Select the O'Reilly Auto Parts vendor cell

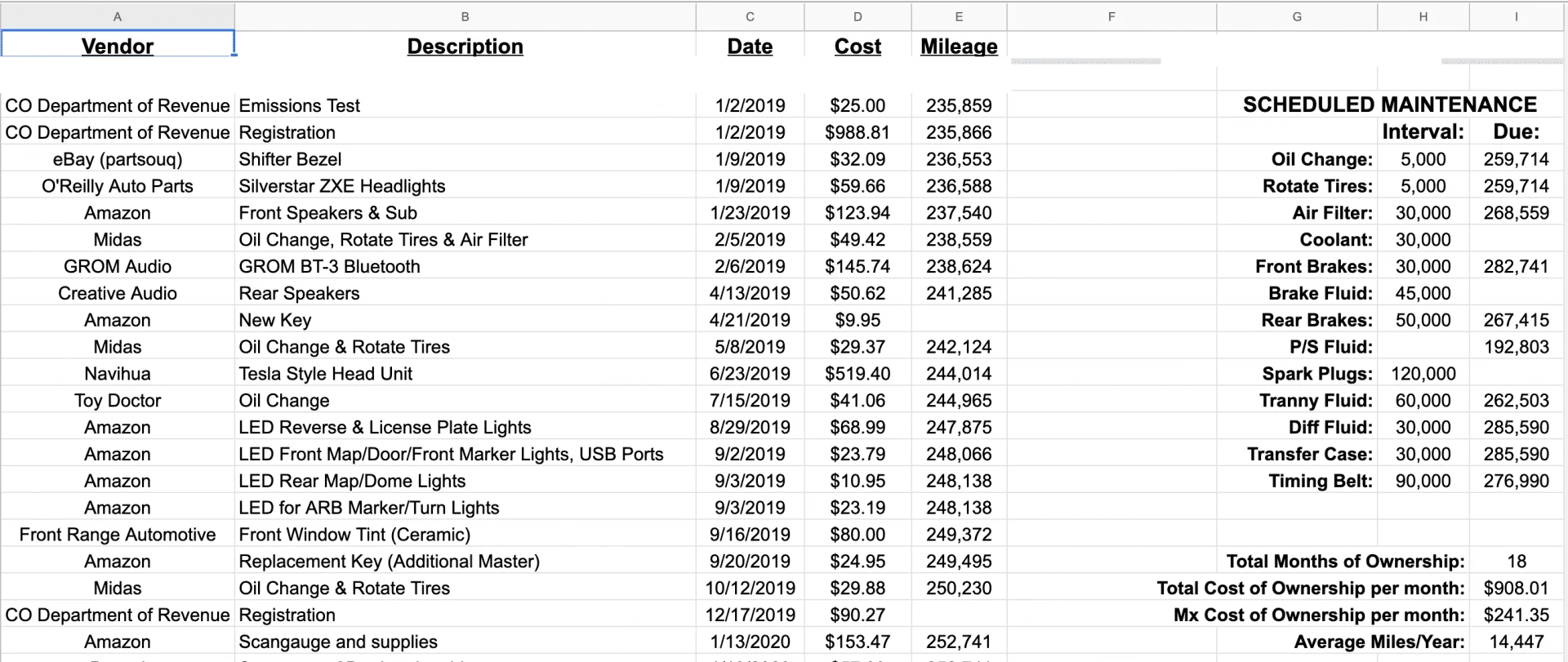click(x=118, y=186)
